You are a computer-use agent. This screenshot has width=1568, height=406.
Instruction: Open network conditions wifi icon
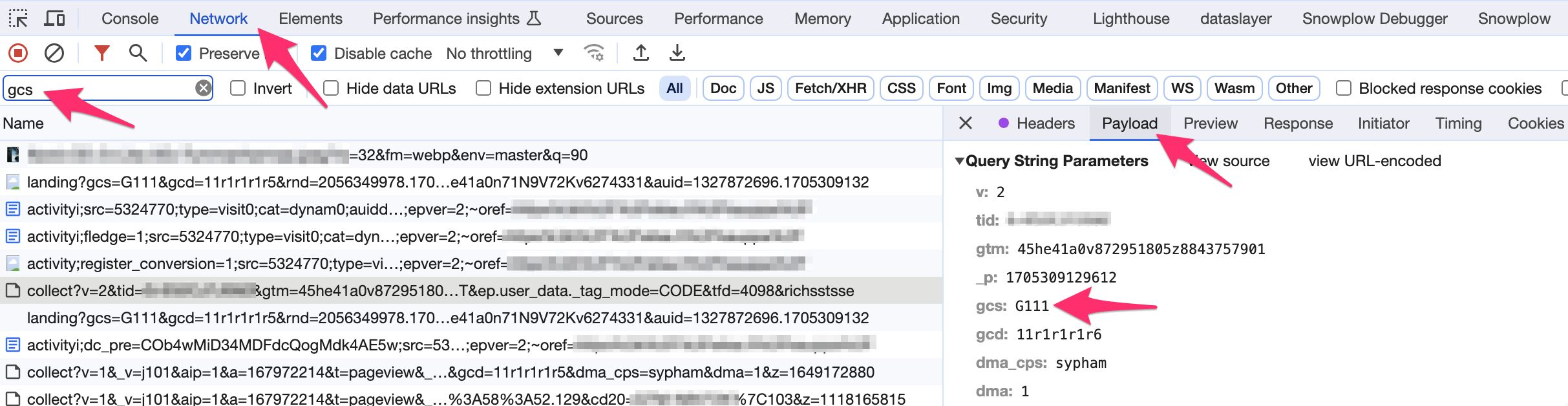click(594, 53)
